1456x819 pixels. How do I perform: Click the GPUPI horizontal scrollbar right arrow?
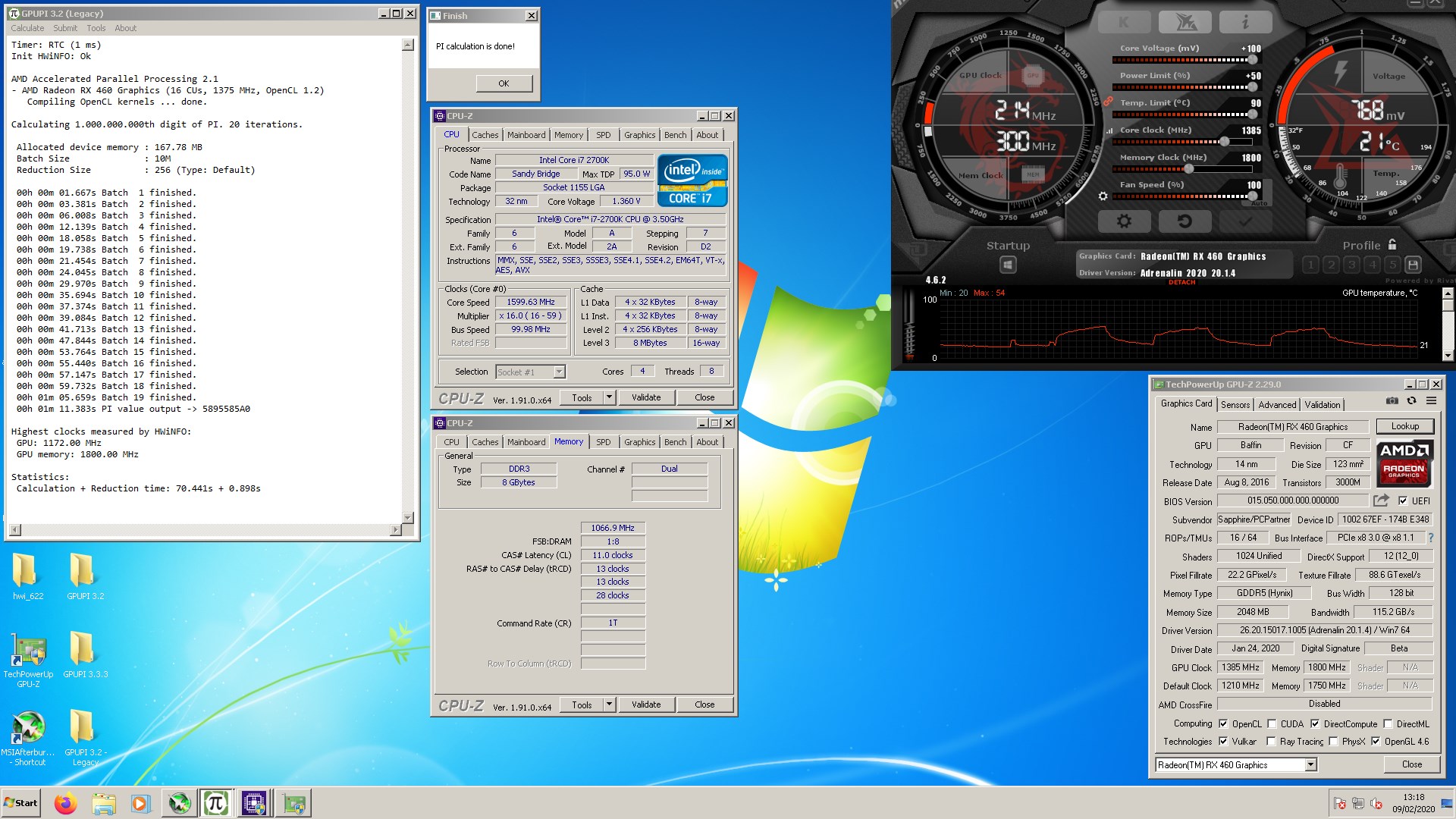click(395, 529)
